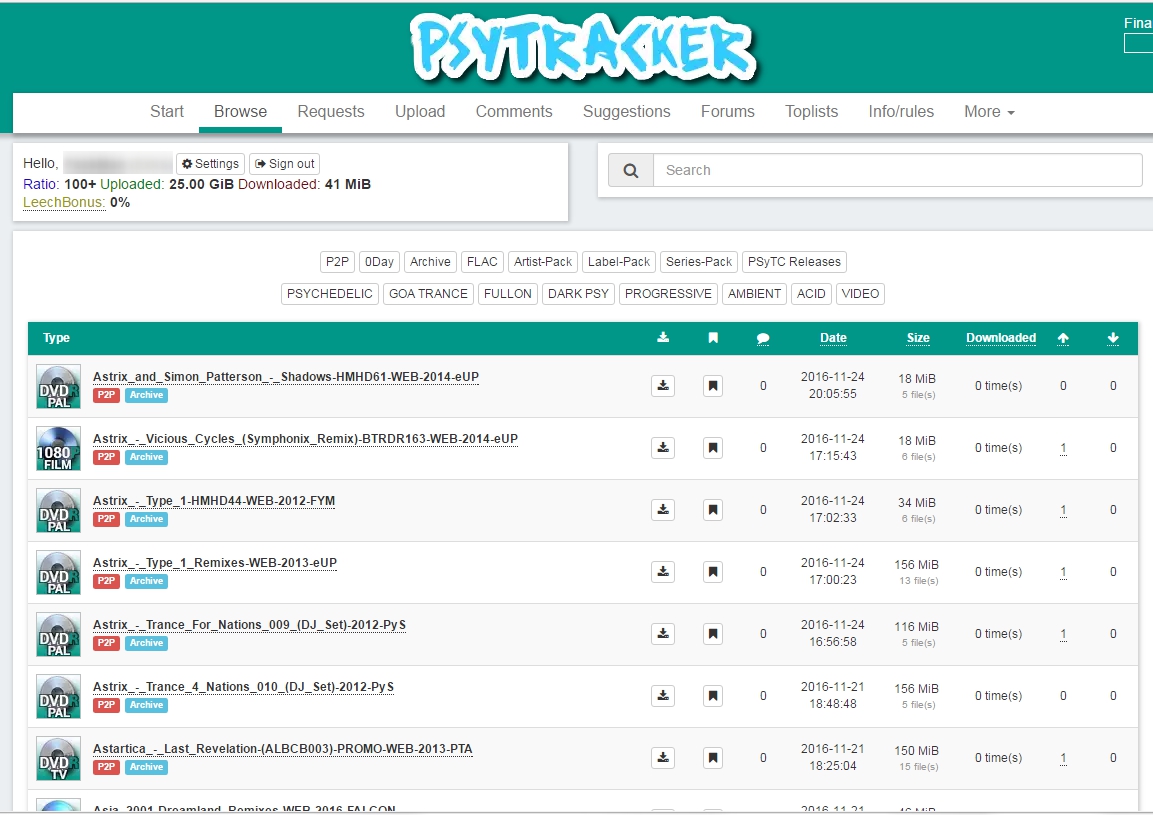Click the search magnifier icon

pos(631,171)
